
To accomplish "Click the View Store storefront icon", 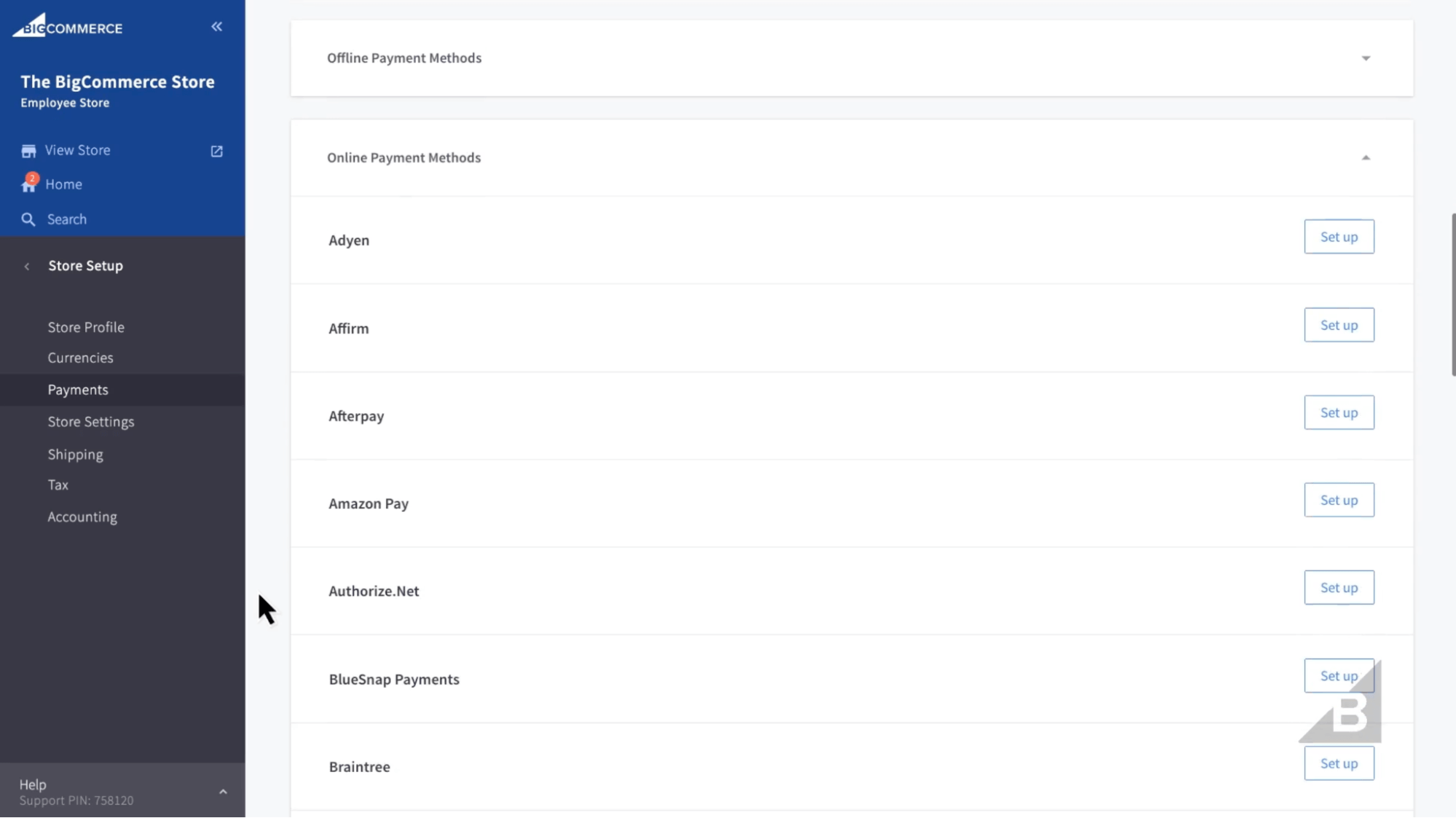I will pos(28,151).
